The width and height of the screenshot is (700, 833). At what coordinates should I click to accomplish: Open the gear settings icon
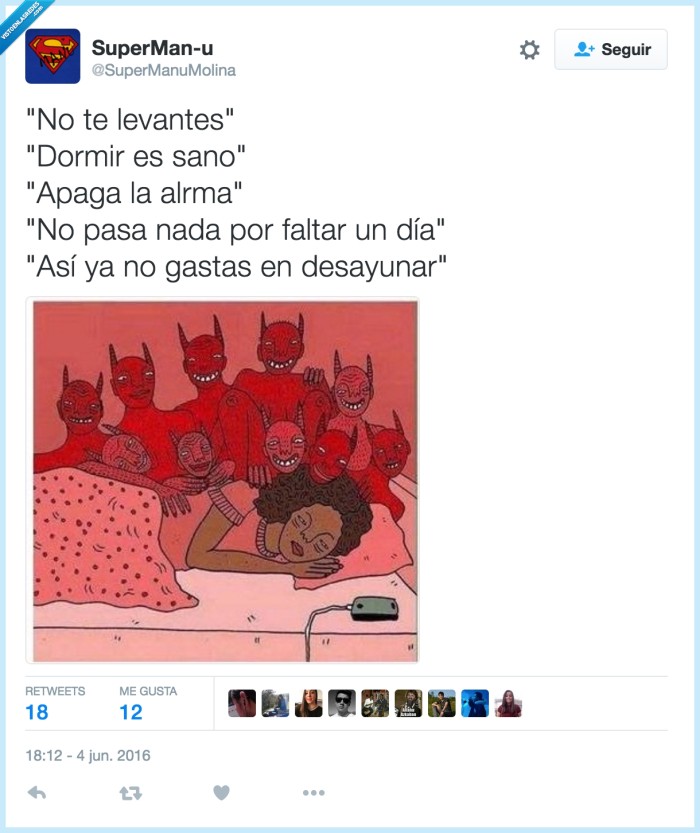[x=529, y=49]
